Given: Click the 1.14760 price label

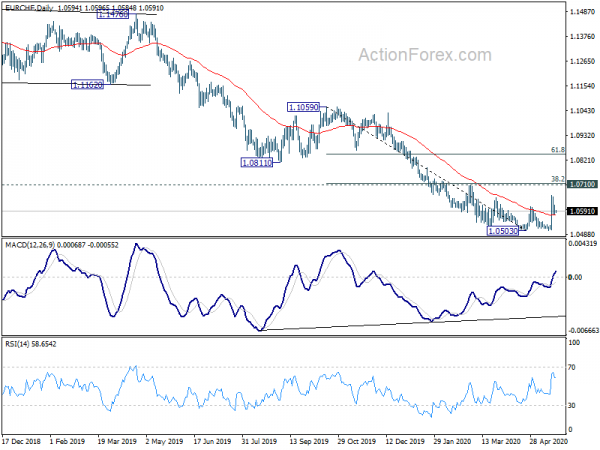Looking at the screenshot, I should tap(112, 15).
